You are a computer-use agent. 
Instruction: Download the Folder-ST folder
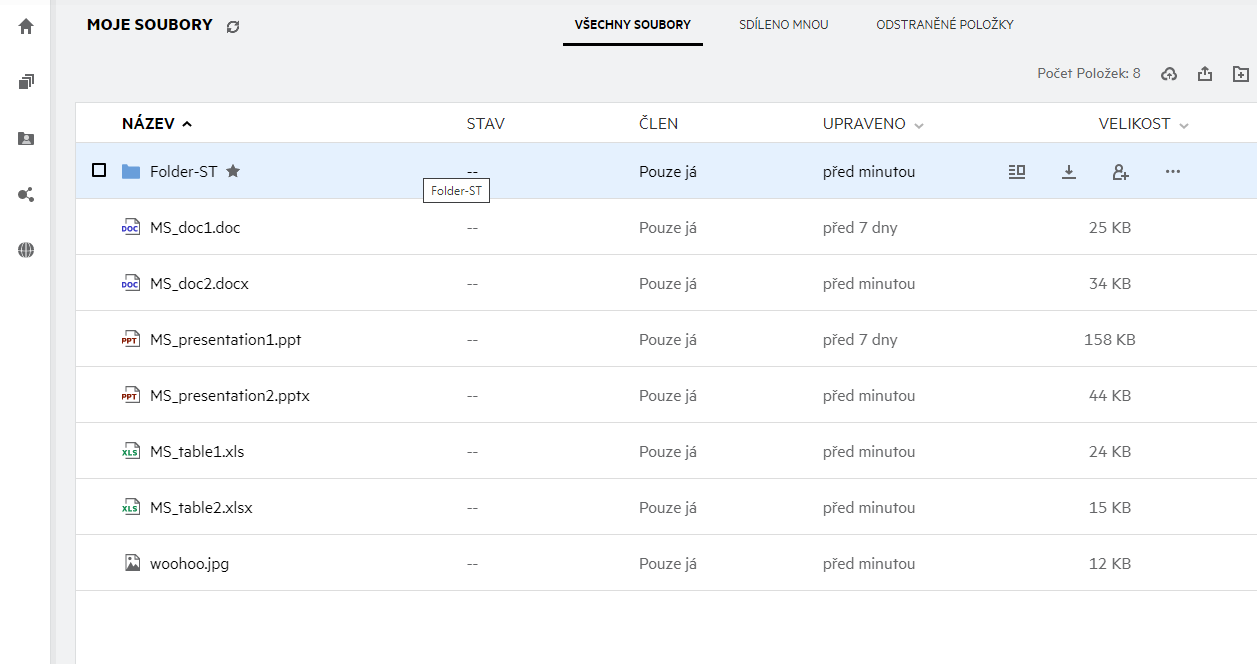pos(1069,171)
